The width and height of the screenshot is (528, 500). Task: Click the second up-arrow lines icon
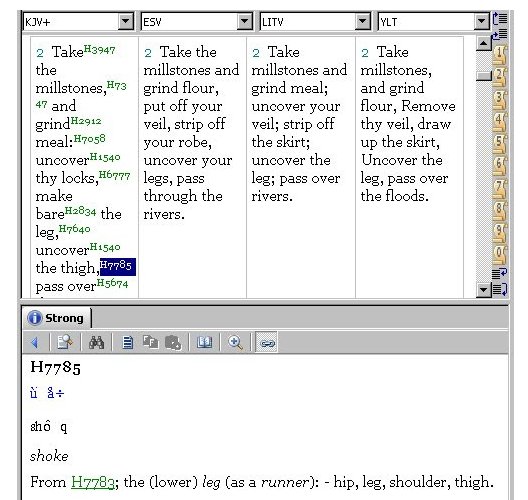500,34
